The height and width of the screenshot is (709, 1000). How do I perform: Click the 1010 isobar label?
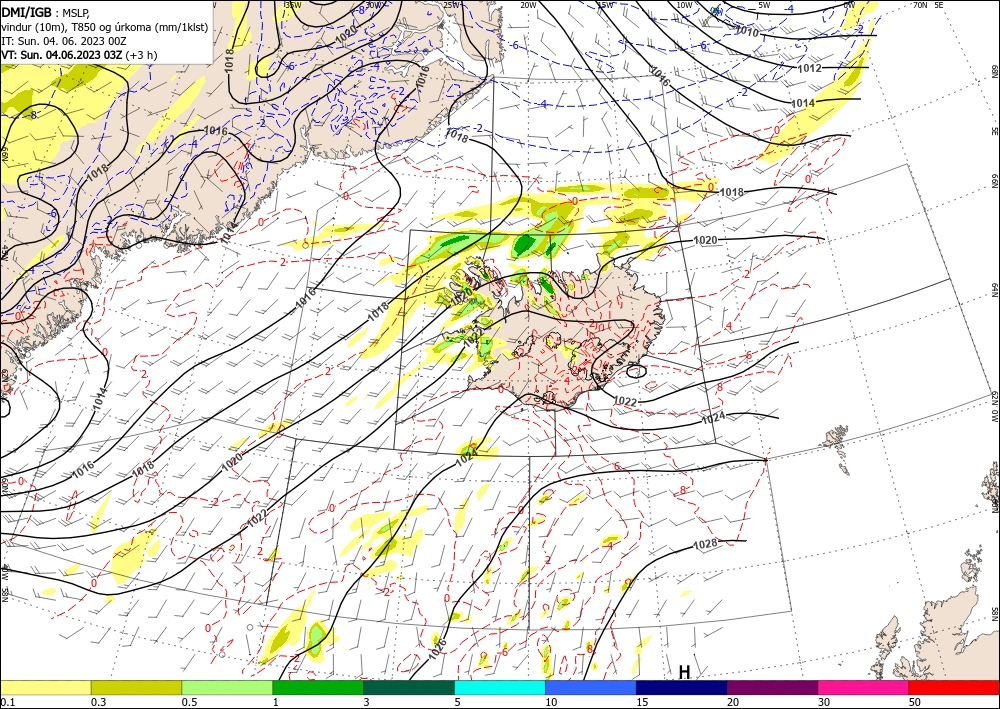coord(747,31)
